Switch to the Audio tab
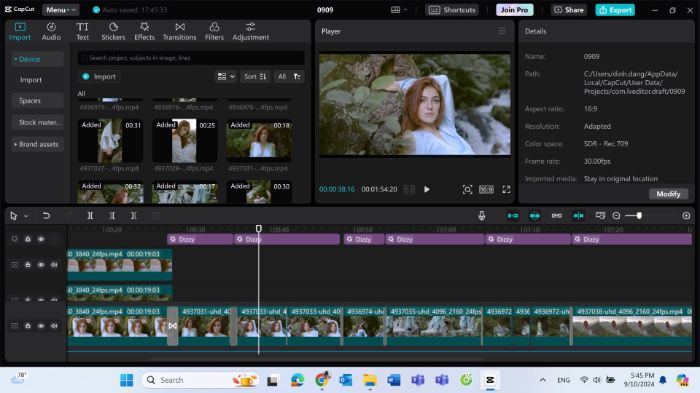The image size is (700, 393). [51, 32]
